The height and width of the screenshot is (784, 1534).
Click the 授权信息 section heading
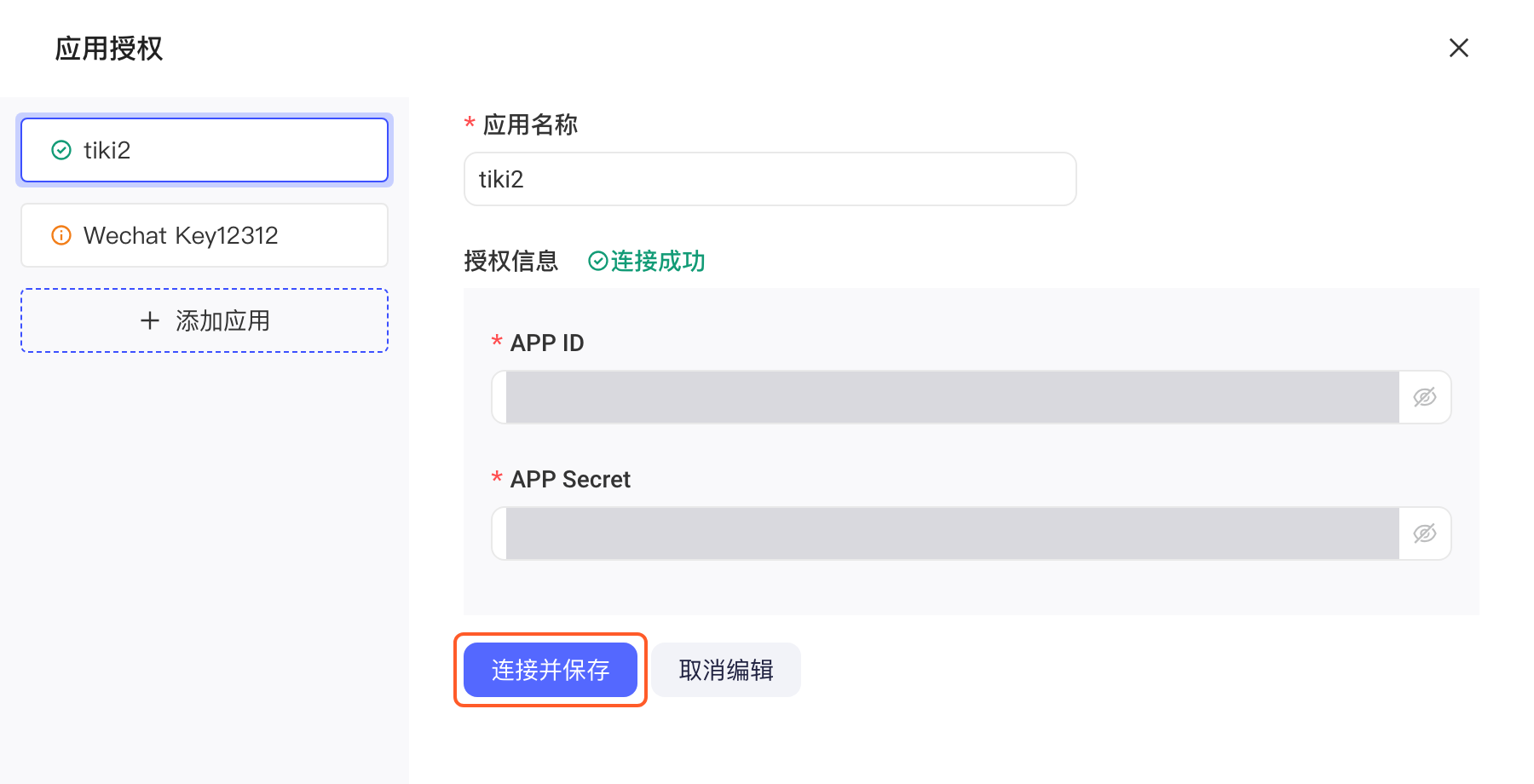coord(511,261)
